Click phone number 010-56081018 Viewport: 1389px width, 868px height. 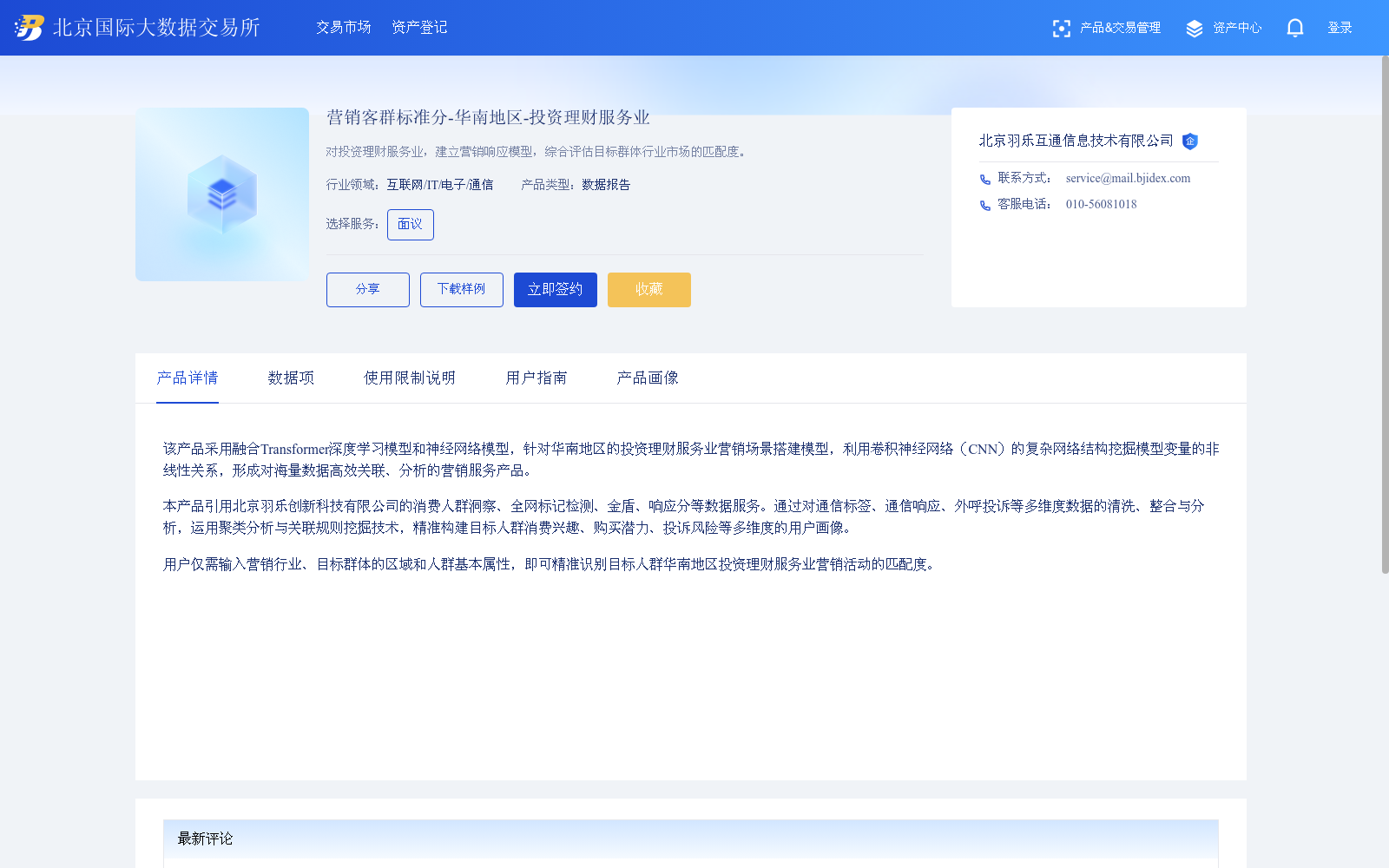[x=1101, y=205]
